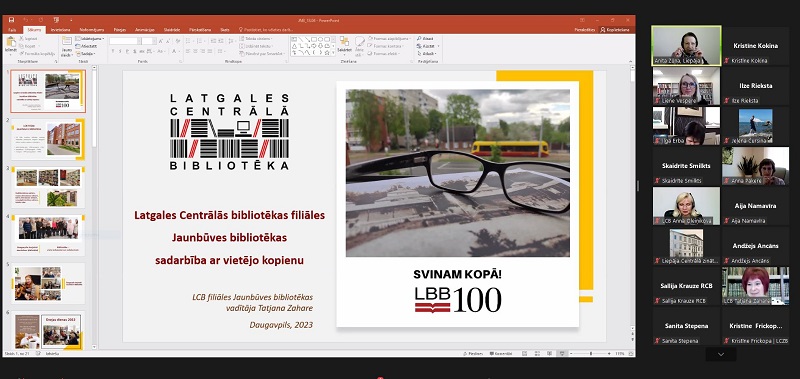Viewport: 800px width, 379px height.
Task: Click the Atiestatīt reset button
Action: (x=87, y=46)
